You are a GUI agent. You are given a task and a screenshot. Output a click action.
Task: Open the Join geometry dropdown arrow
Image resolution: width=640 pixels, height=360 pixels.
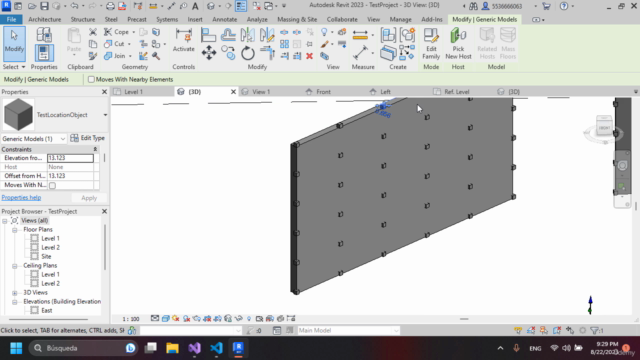[x=130, y=56]
